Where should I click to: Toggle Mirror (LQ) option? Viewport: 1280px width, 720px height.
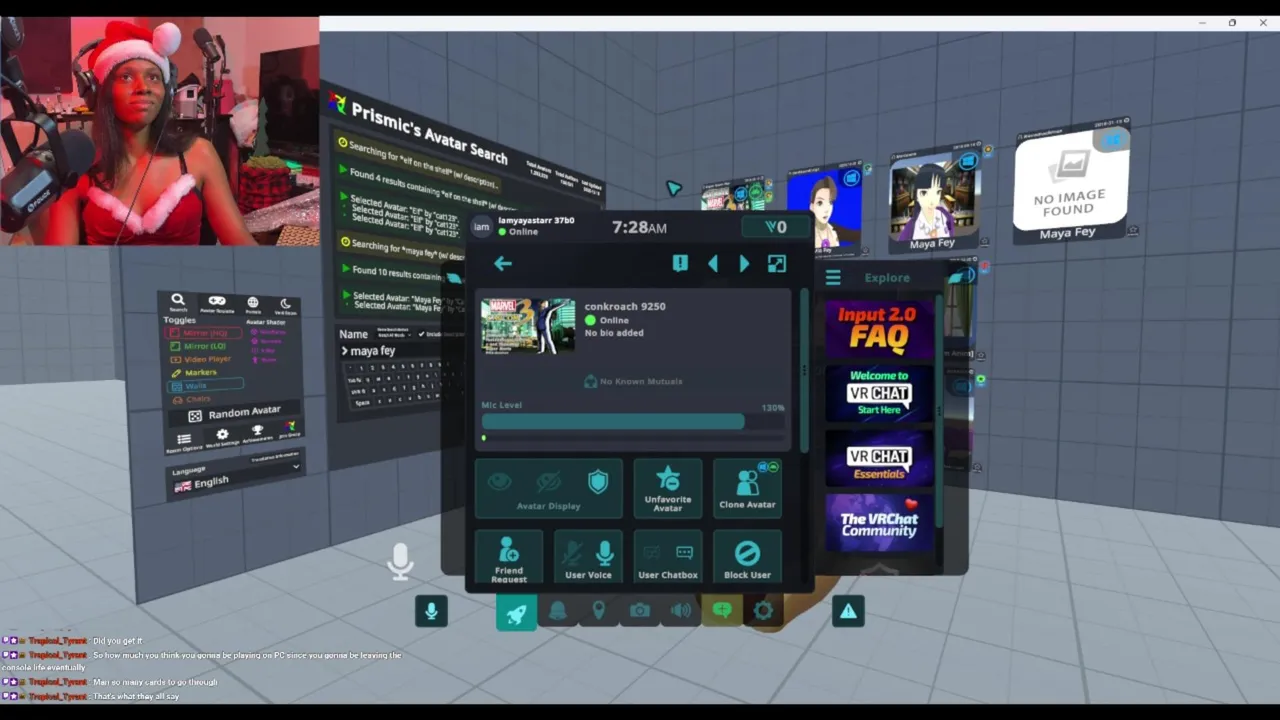(200, 346)
